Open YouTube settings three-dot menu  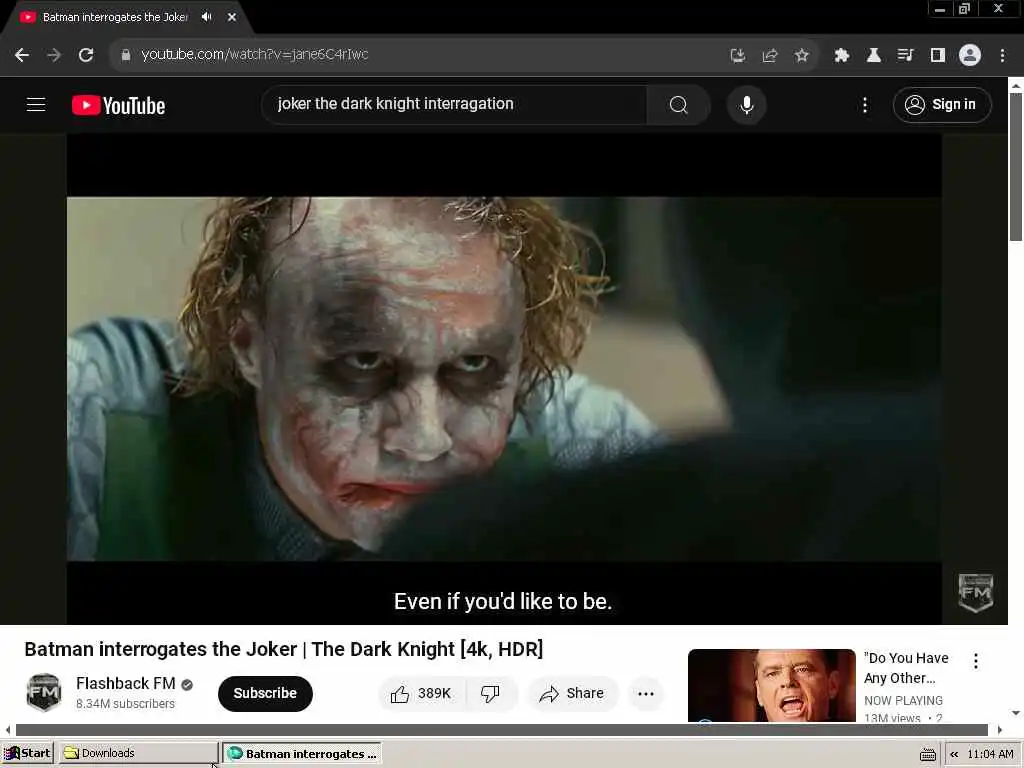(x=865, y=105)
